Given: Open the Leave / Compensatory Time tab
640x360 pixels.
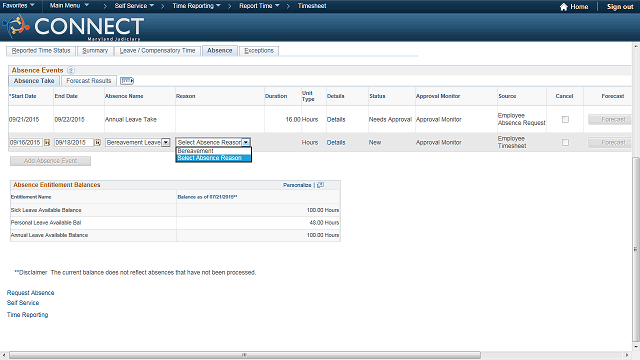Looking at the screenshot, I should 157,51.
